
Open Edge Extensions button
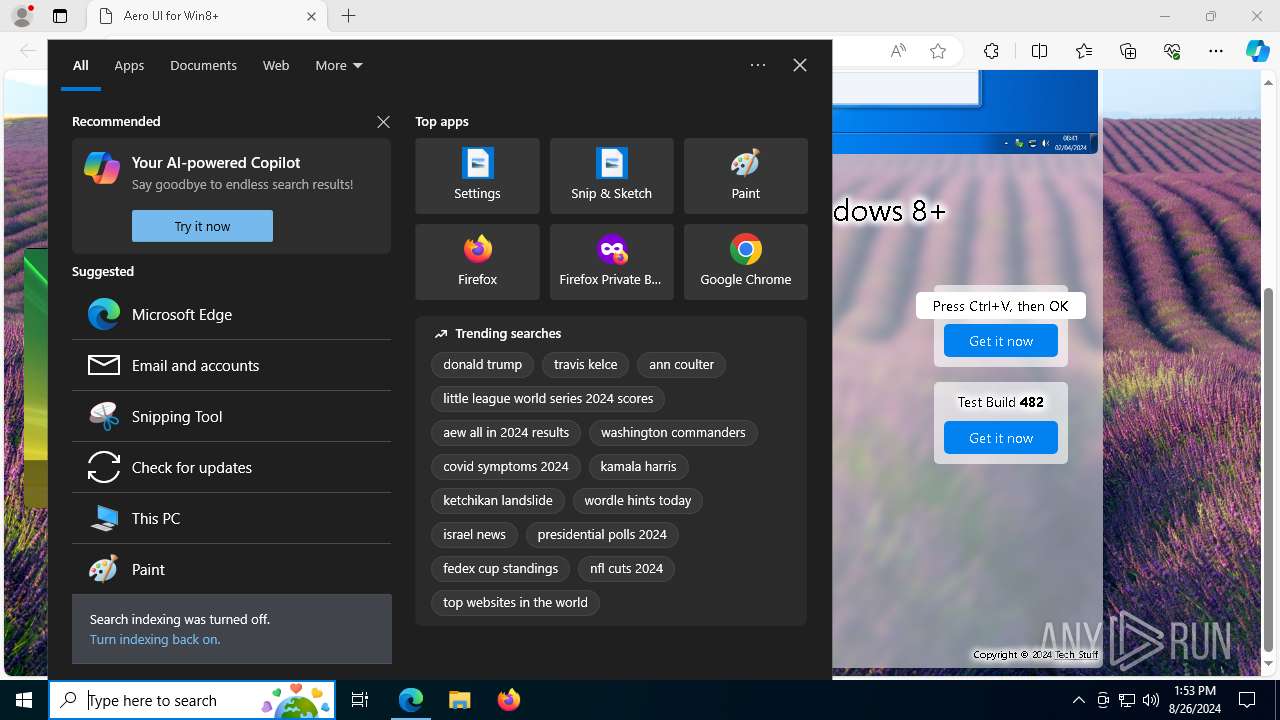(x=991, y=51)
